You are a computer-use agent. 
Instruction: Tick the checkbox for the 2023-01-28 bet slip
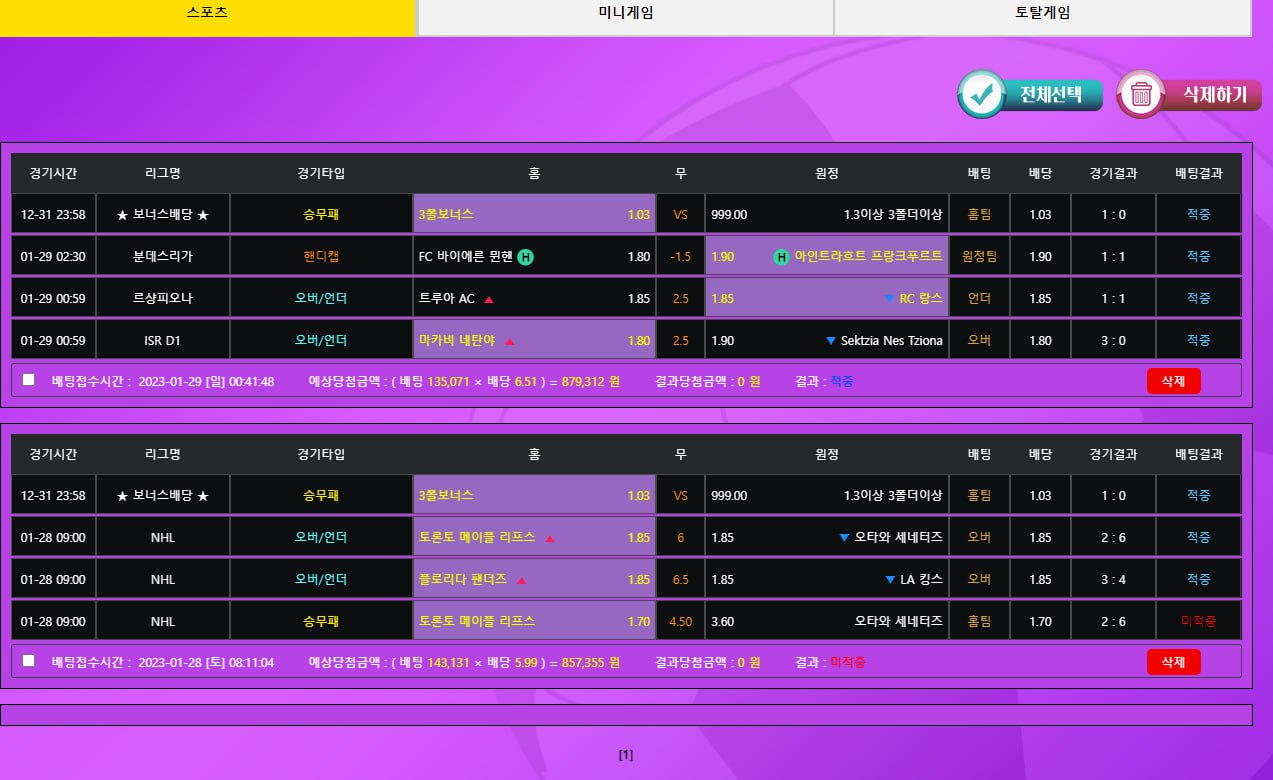(28, 660)
